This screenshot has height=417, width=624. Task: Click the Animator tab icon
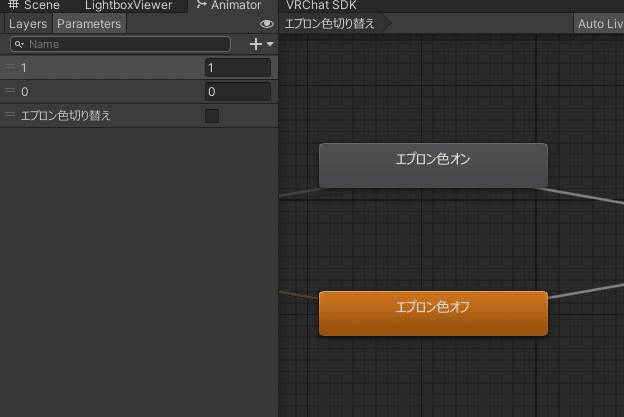pyautogui.click(x=201, y=4)
